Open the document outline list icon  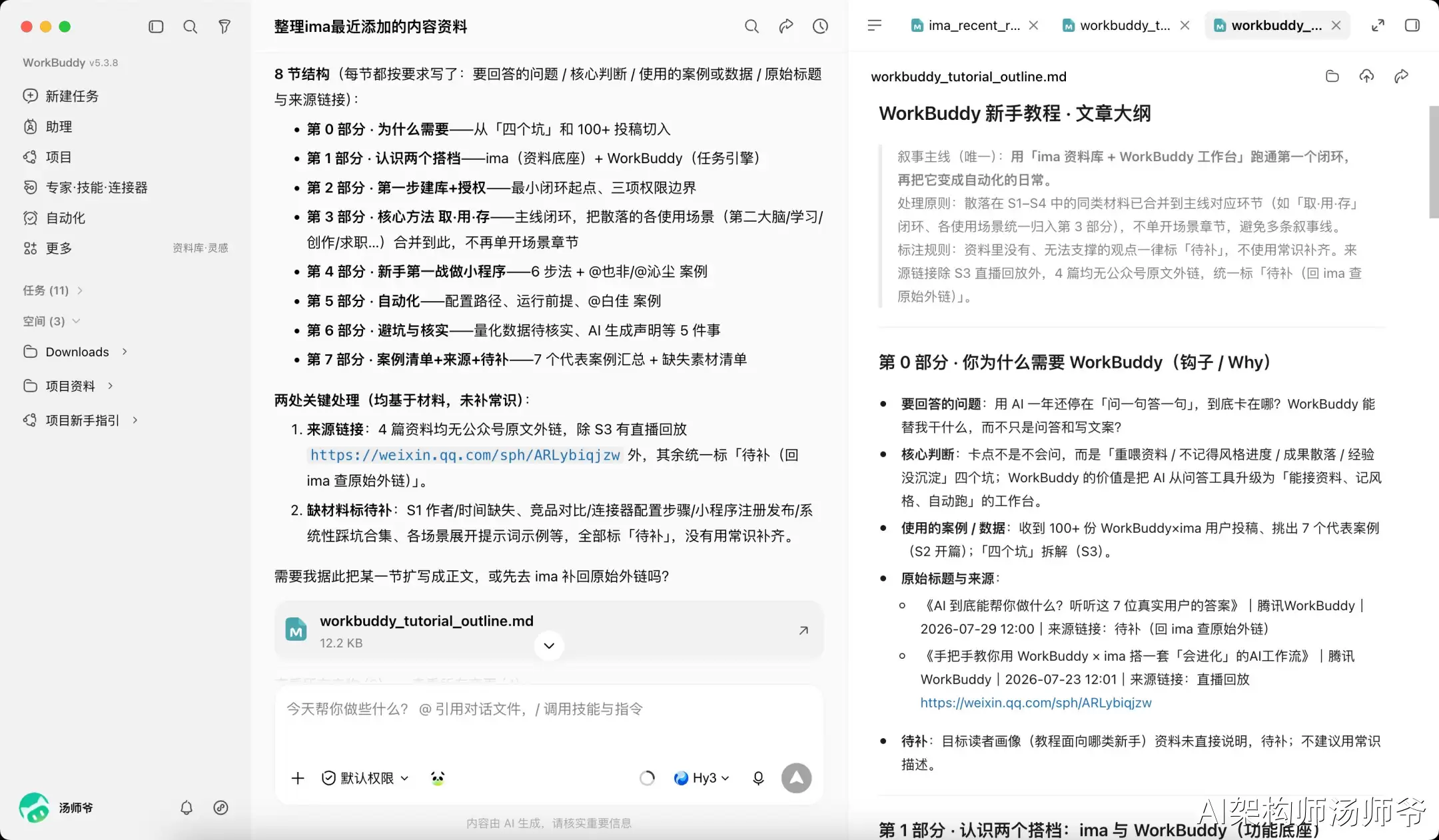click(x=875, y=25)
